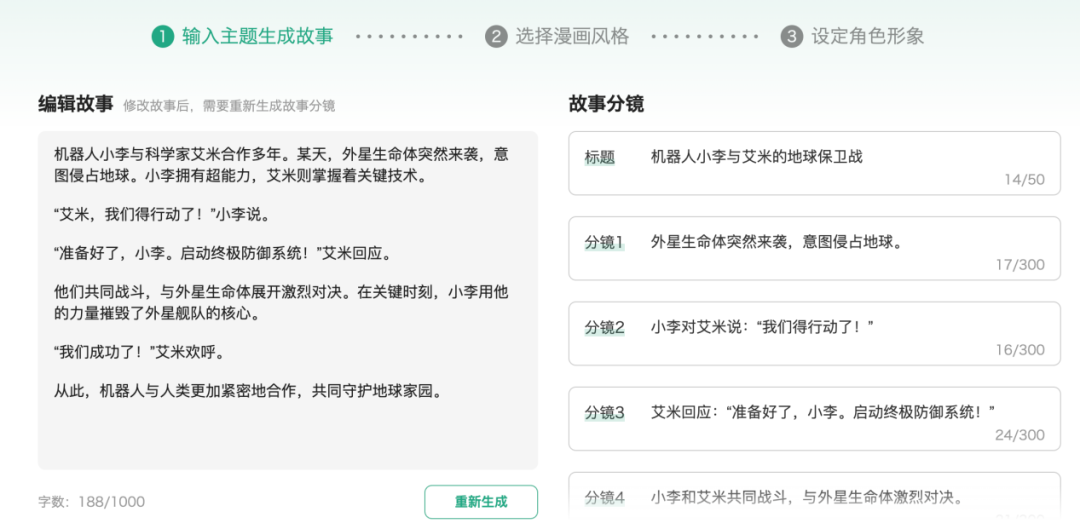The height and width of the screenshot is (529, 1080).
Task: Click the 重新生成 button
Action: [x=481, y=502]
